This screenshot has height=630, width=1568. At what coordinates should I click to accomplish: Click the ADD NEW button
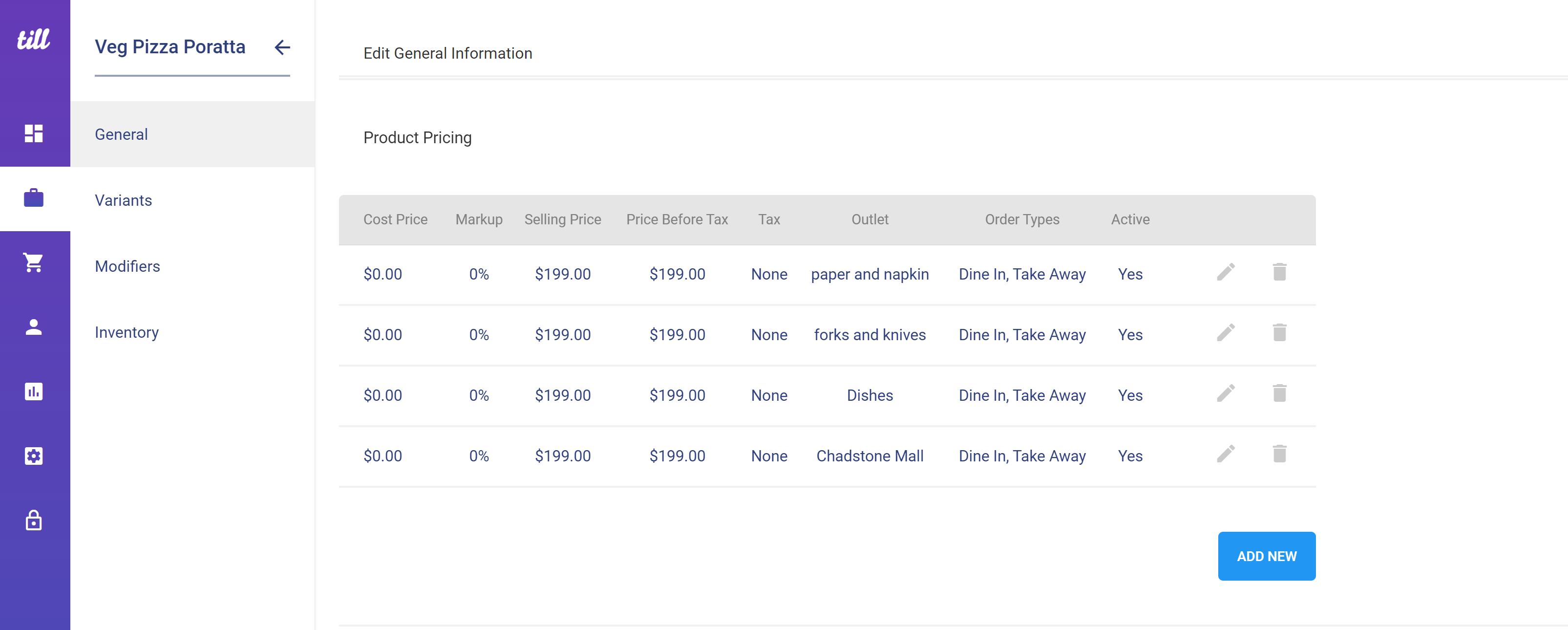tap(1267, 556)
